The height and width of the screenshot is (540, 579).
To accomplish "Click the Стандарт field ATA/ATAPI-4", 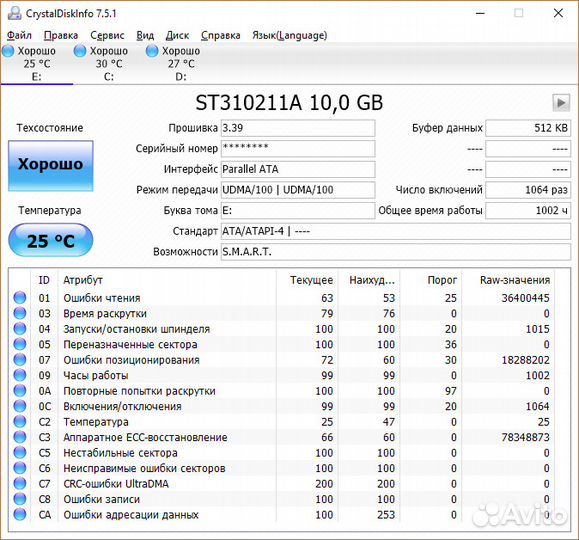I will coord(396,231).
